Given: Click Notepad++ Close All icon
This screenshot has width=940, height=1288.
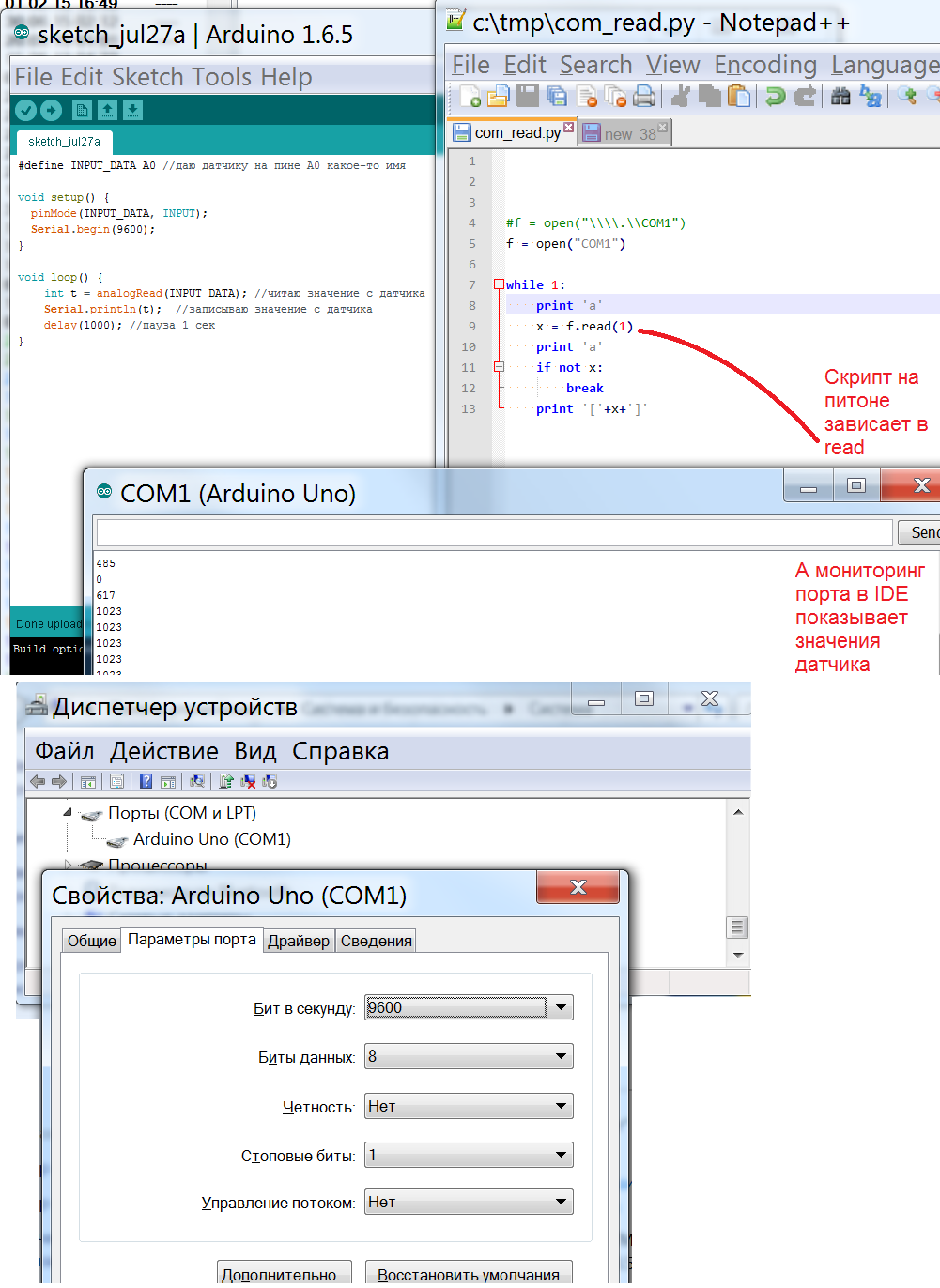Looking at the screenshot, I should pyautogui.click(x=616, y=96).
